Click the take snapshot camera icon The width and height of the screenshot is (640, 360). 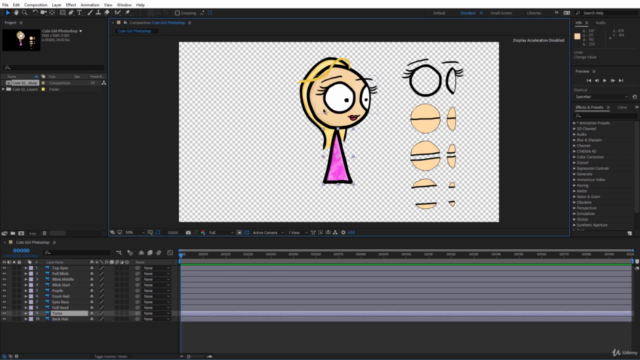click(188, 233)
